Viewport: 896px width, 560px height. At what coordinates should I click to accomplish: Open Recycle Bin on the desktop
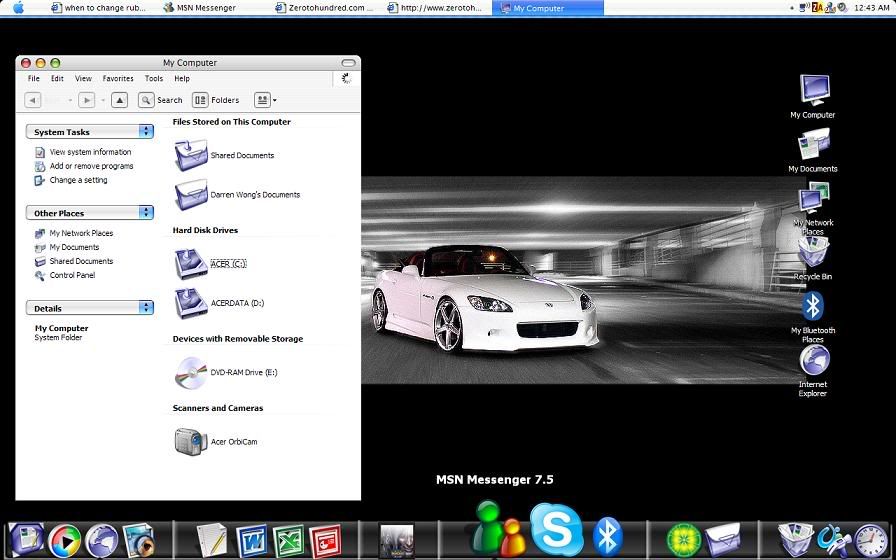coord(812,254)
